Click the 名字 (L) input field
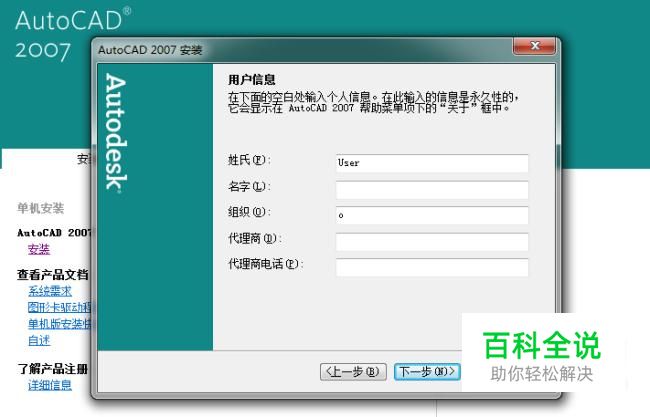Screen dimensions: 650x417 coord(432,189)
